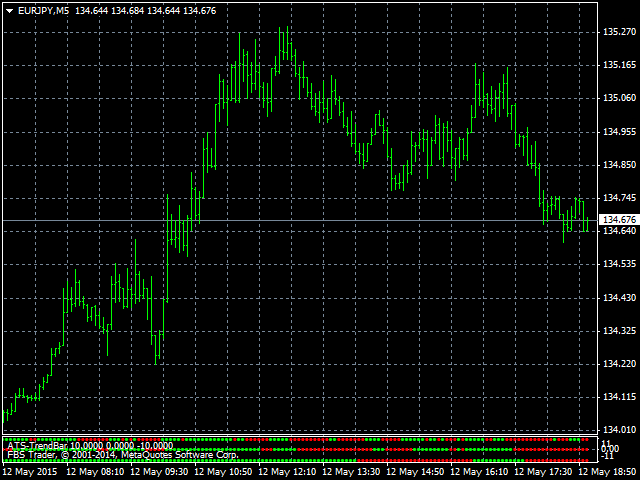Click the indicator sub-window scale values
Image resolution: width=640 pixels, height=480 pixels.
pos(607,448)
